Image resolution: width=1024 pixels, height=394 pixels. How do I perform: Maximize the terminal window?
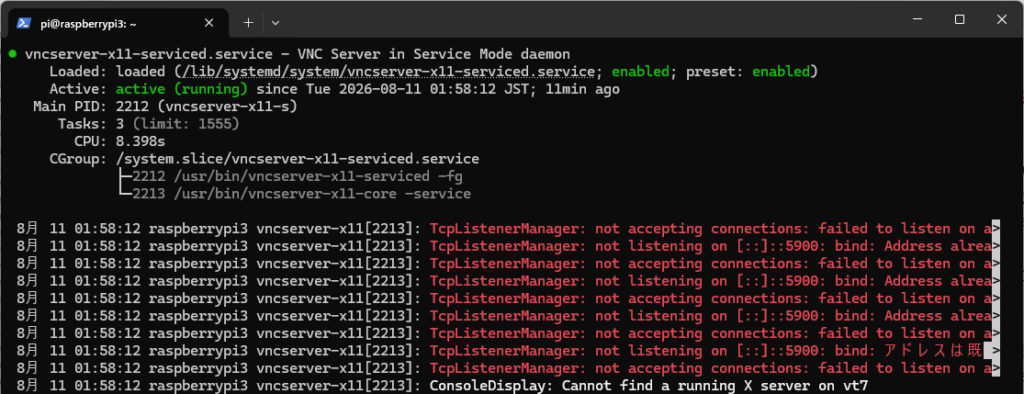click(x=959, y=20)
